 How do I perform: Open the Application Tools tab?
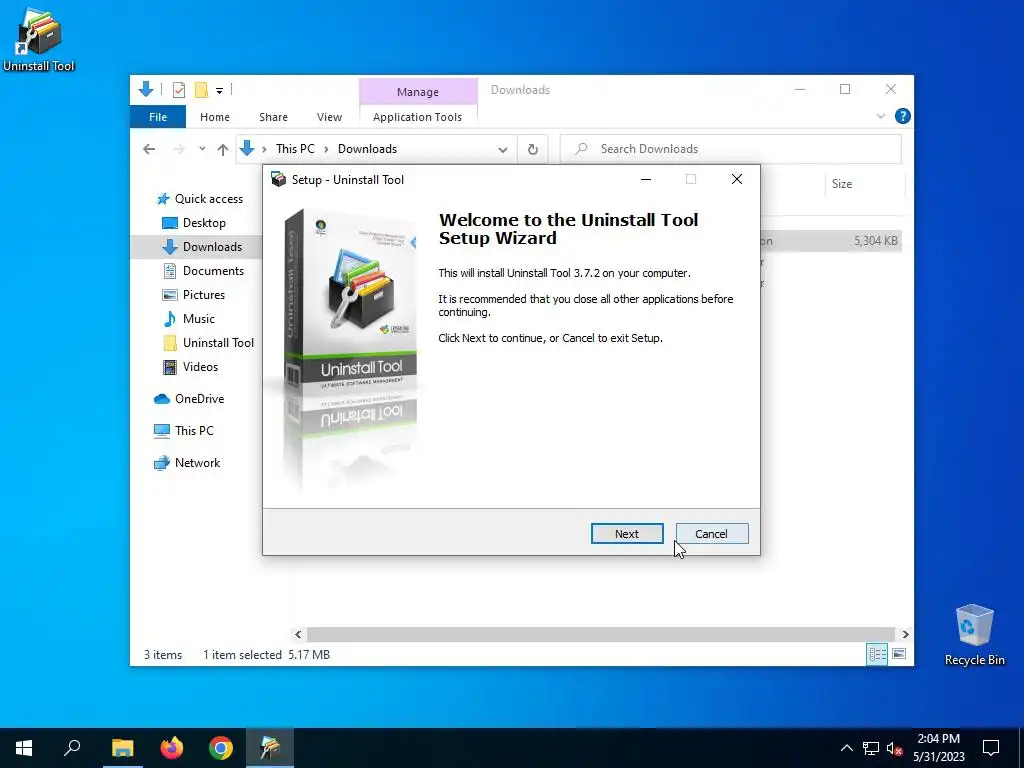417,117
